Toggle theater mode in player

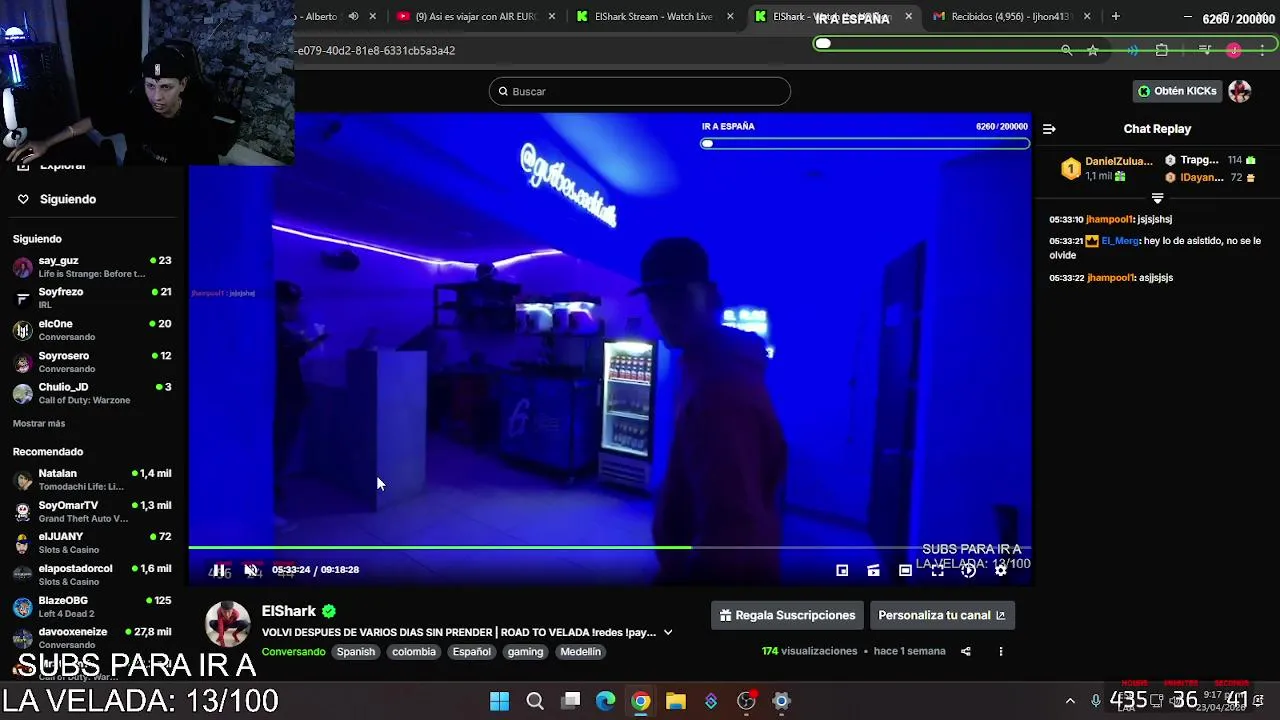click(905, 570)
